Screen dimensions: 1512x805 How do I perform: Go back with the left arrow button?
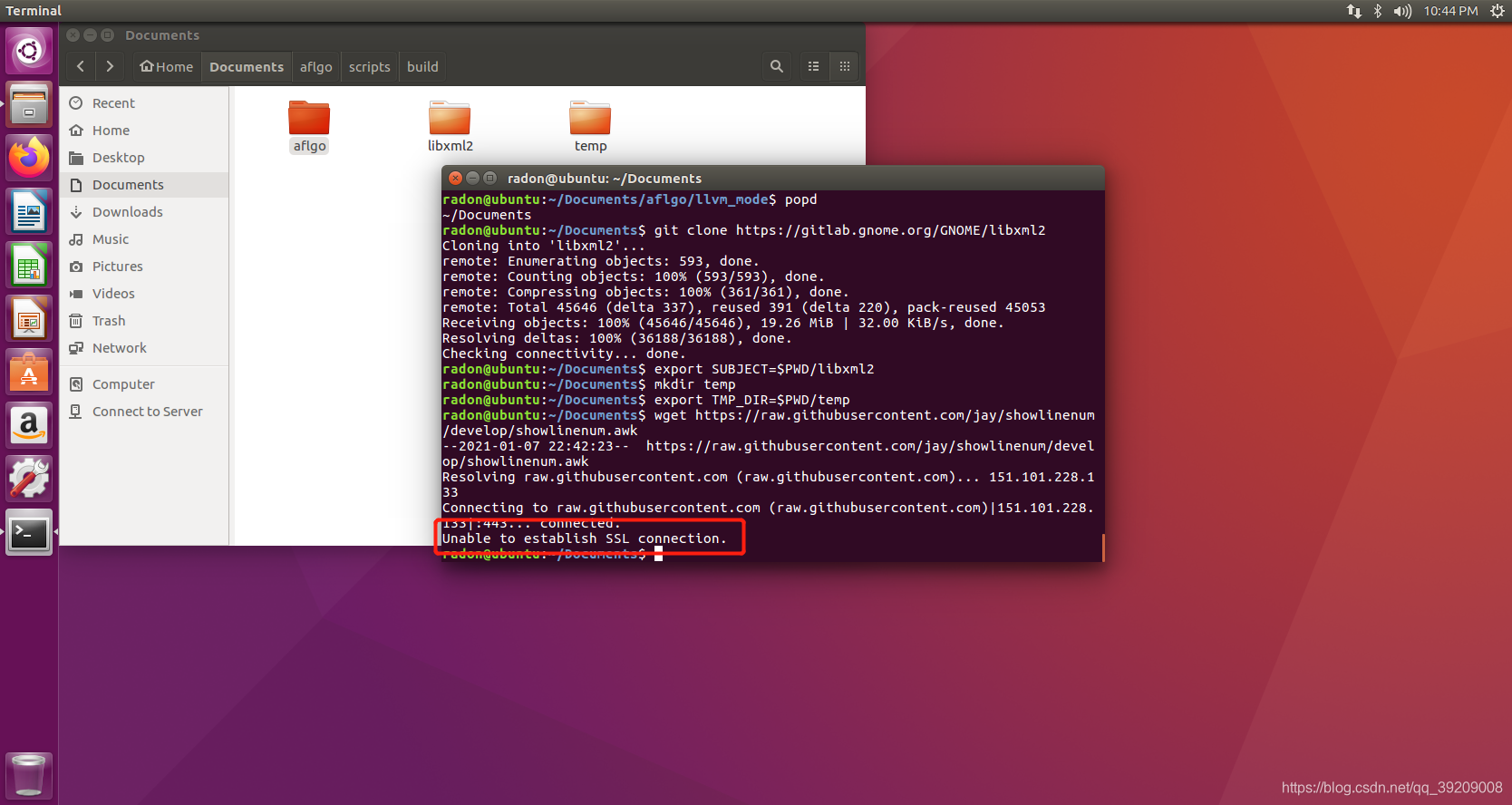81,66
